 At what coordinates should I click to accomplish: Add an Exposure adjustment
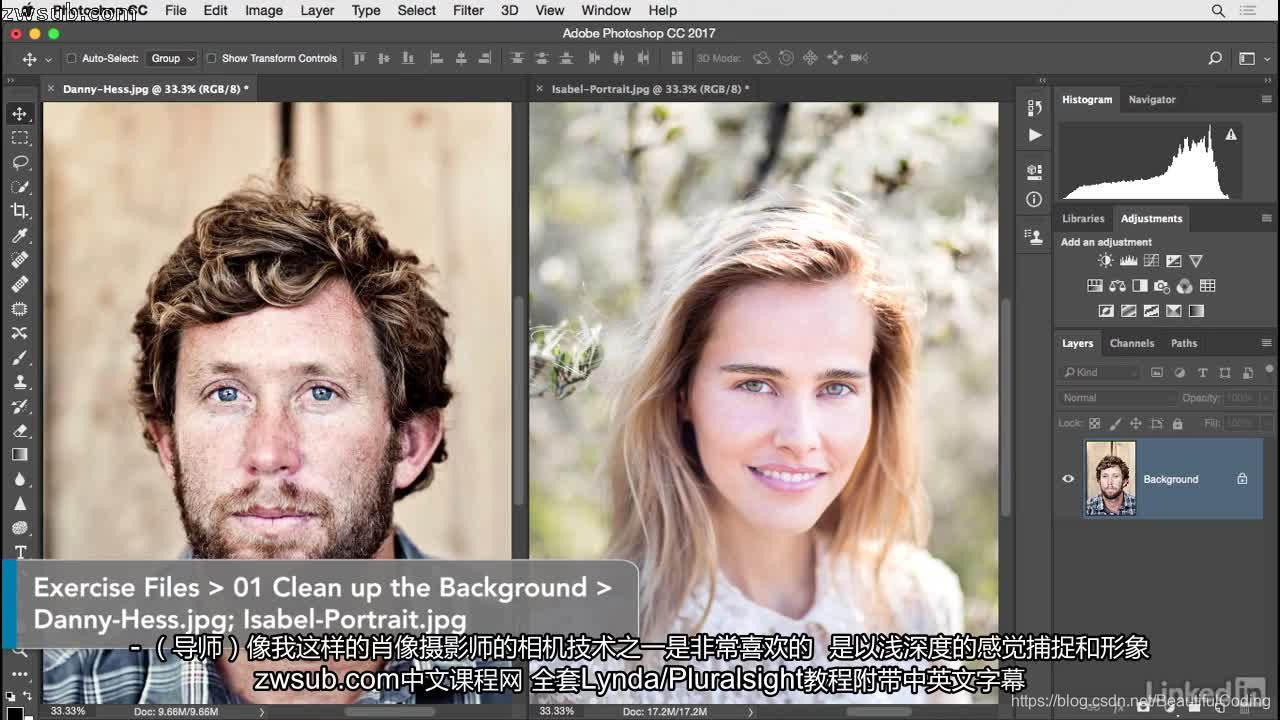[1174, 261]
